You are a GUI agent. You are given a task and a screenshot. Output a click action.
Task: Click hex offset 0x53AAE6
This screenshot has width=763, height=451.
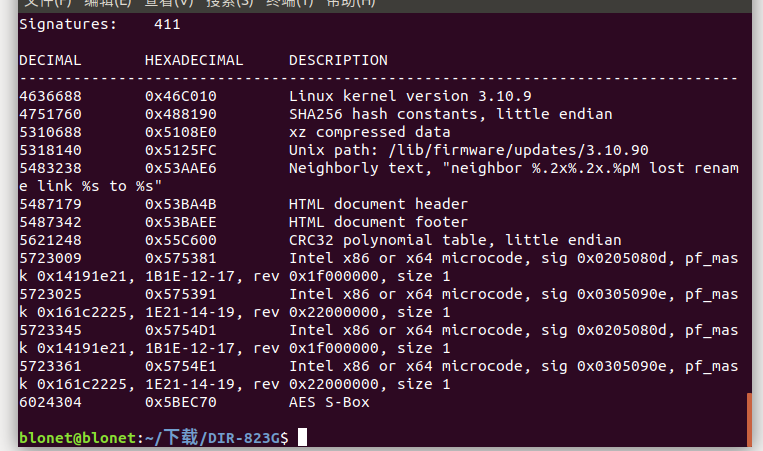point(181,168)
